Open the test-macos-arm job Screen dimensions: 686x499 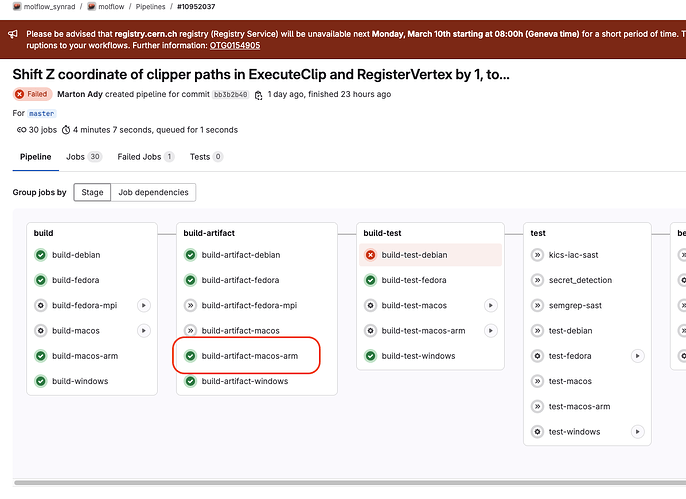579,406
